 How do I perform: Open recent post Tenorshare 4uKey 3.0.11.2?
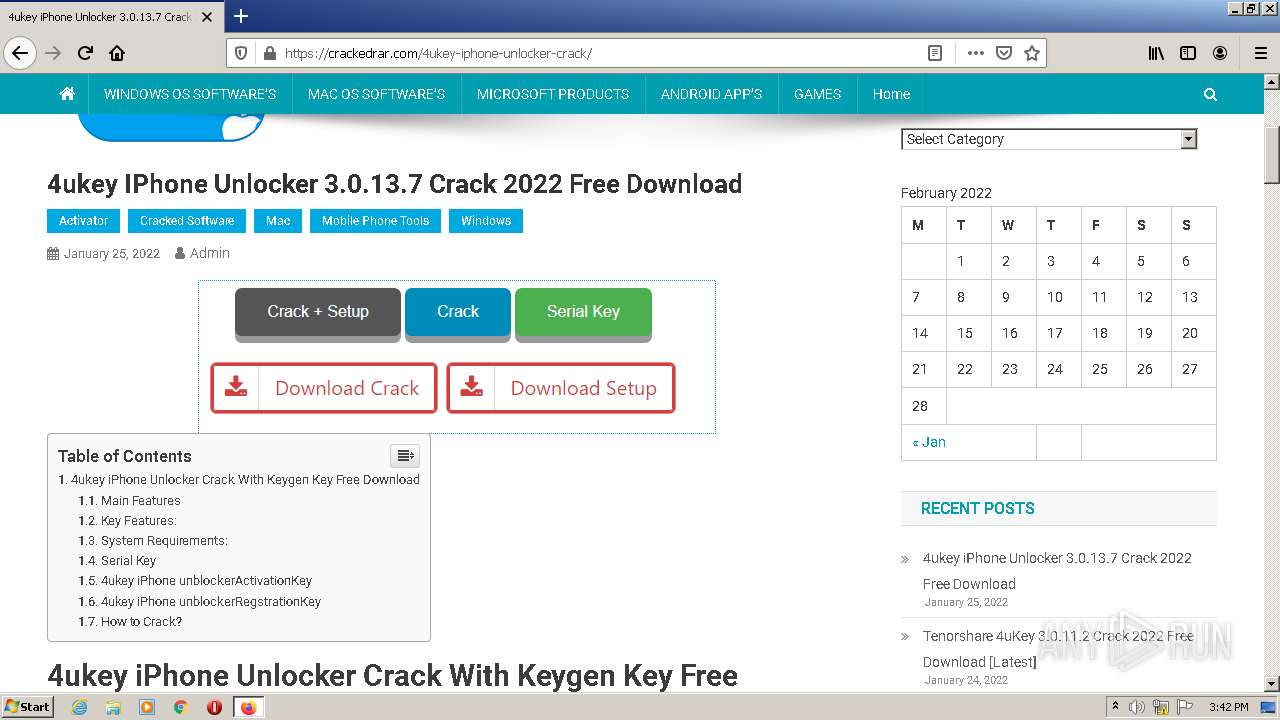(x=1057, y=649)
